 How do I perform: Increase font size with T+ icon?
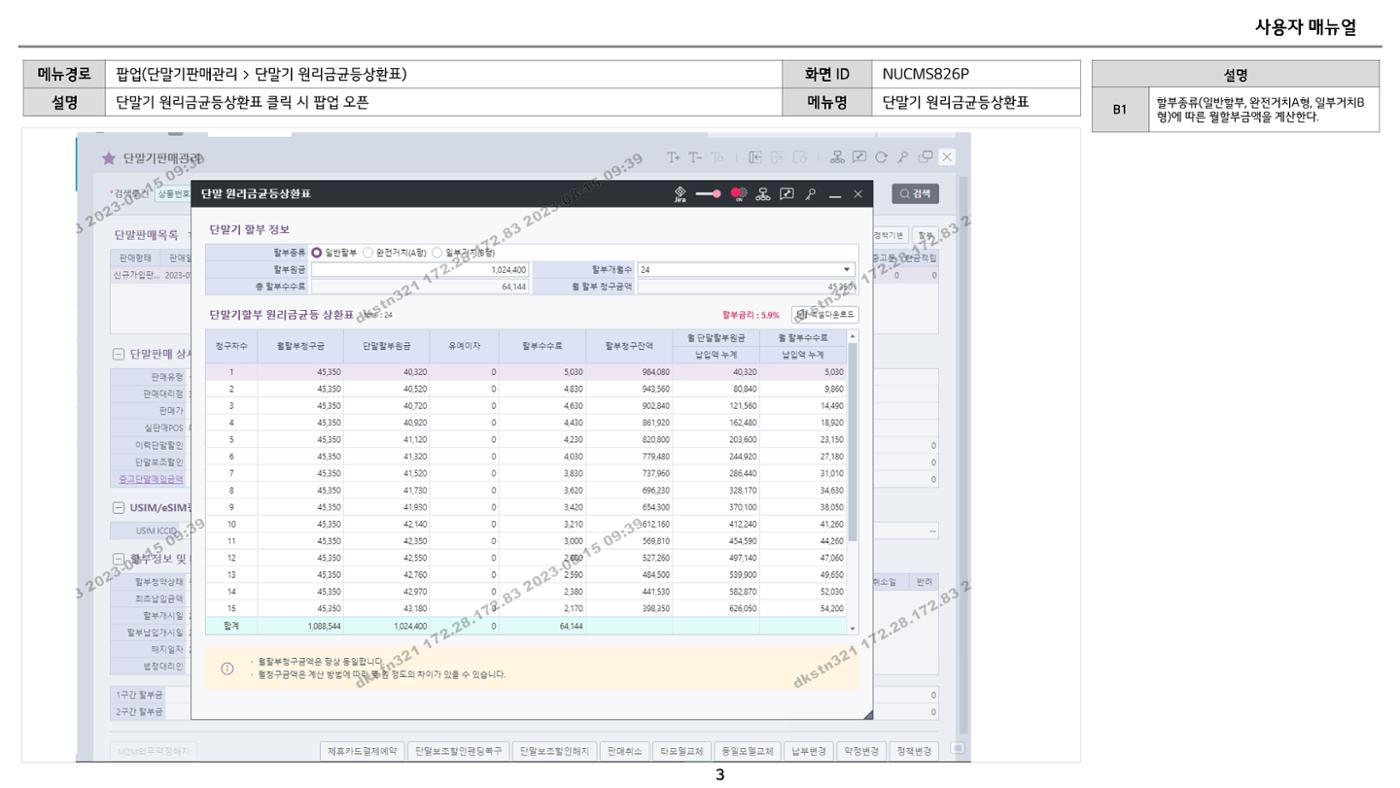(x=674, y=158)
